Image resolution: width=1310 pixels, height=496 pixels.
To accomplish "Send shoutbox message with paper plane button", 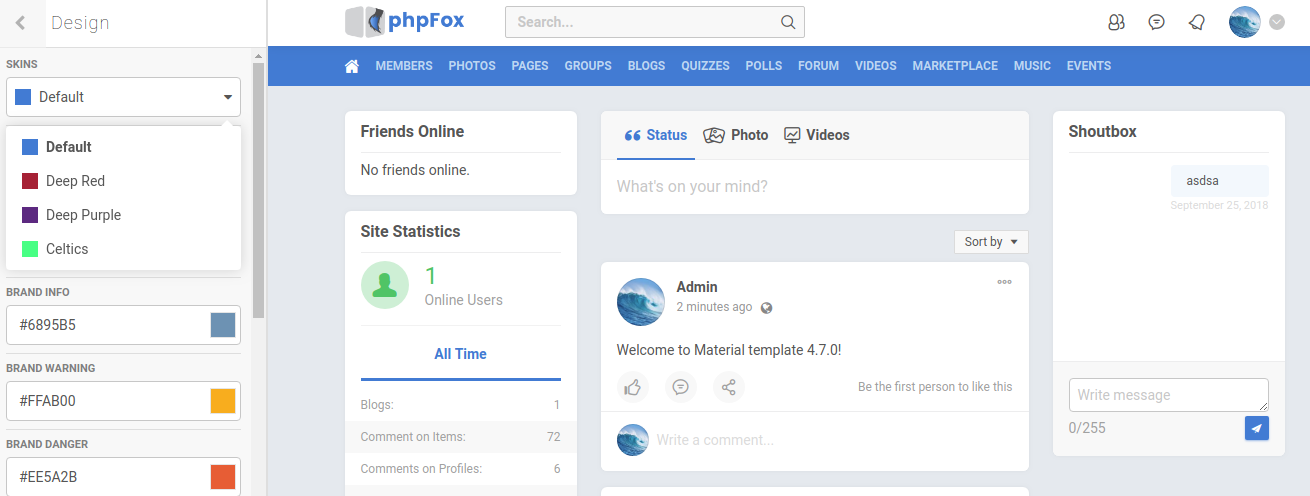I will click(1256, 428).
